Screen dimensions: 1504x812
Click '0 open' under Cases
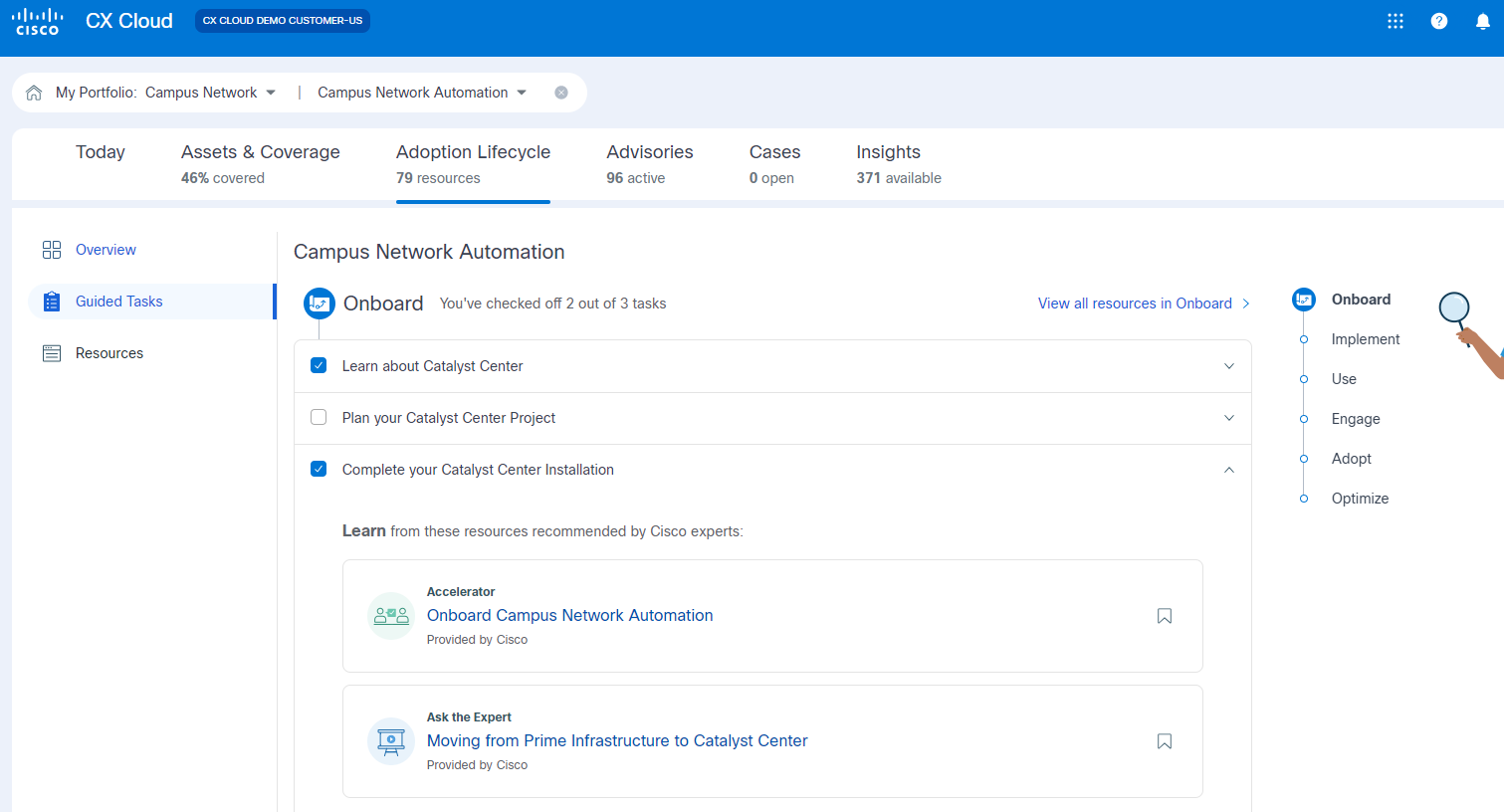pos(771,178)
